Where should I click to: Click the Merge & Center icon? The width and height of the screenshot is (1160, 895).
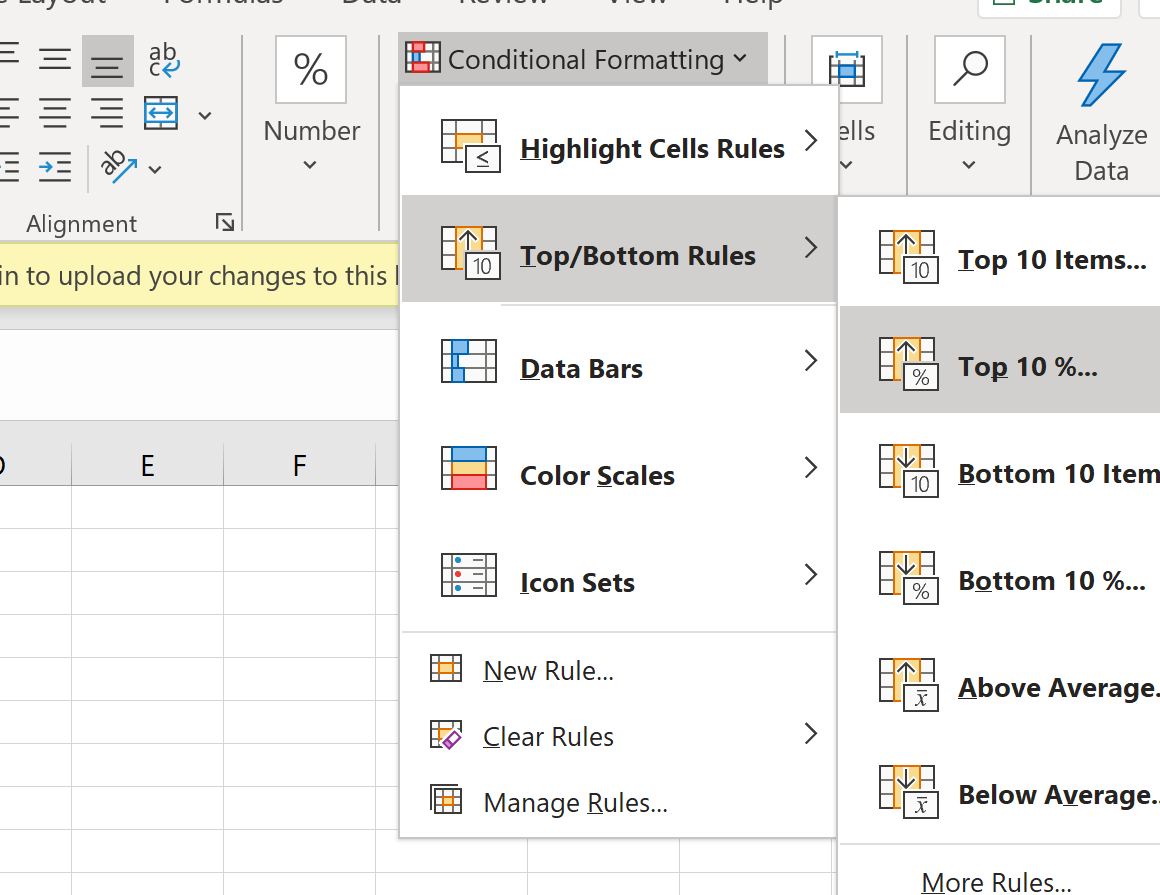point(161,113)
